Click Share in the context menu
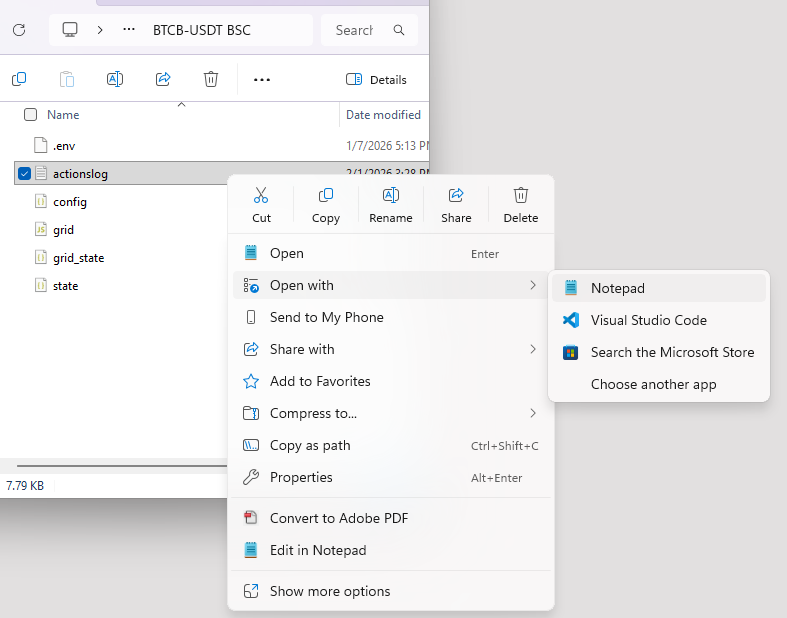 456,204
